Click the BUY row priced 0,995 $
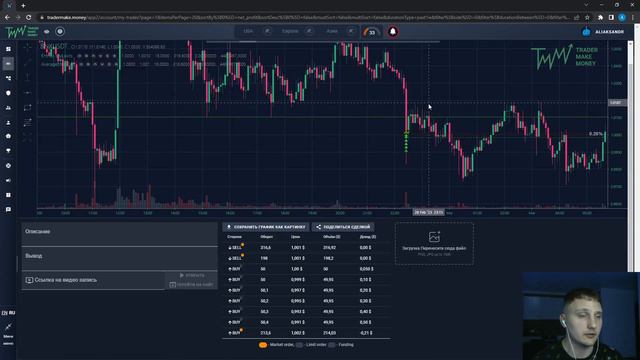Viewport: 640px width, 360px height. point(306,301)
